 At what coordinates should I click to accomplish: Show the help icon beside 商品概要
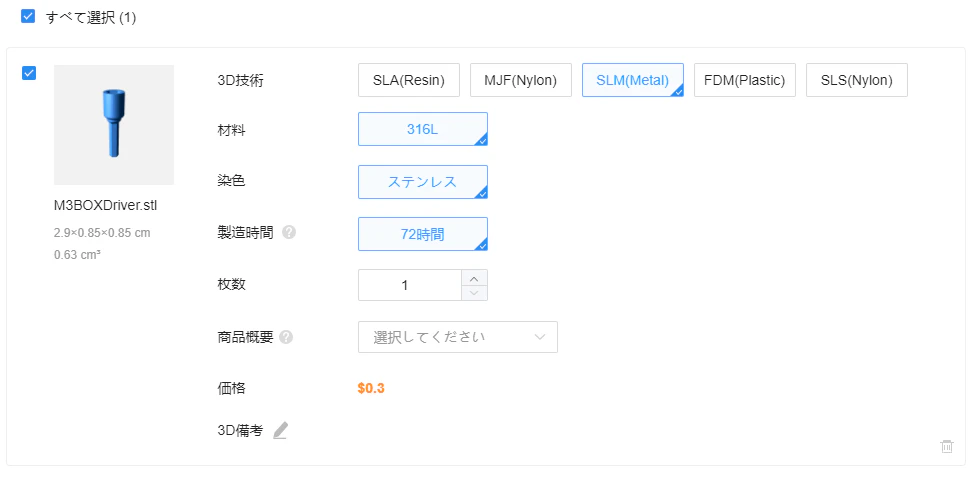(x=286, y=337)
